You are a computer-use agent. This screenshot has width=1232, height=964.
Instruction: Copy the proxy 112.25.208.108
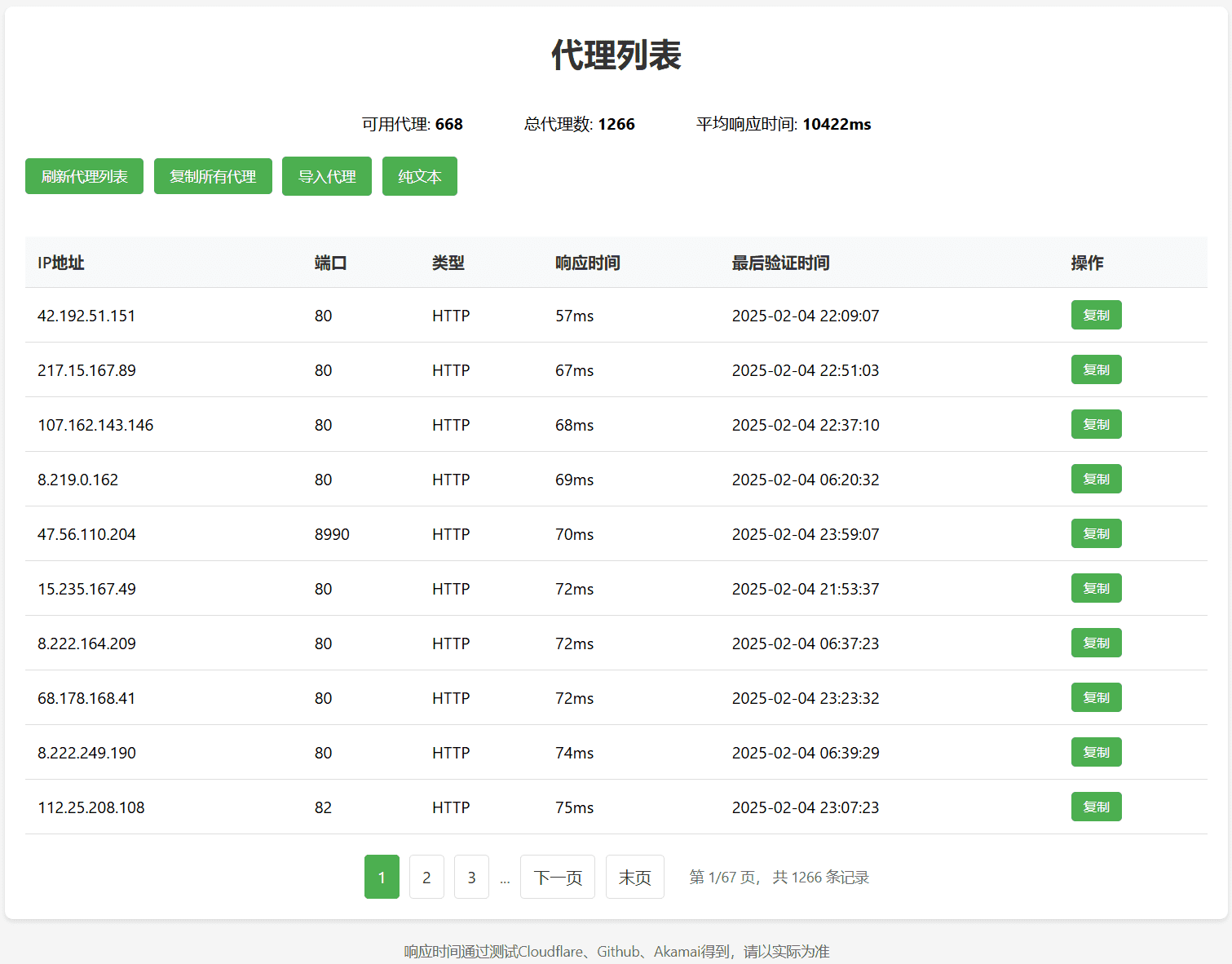pyautogui.click(x=1096, y=807)
